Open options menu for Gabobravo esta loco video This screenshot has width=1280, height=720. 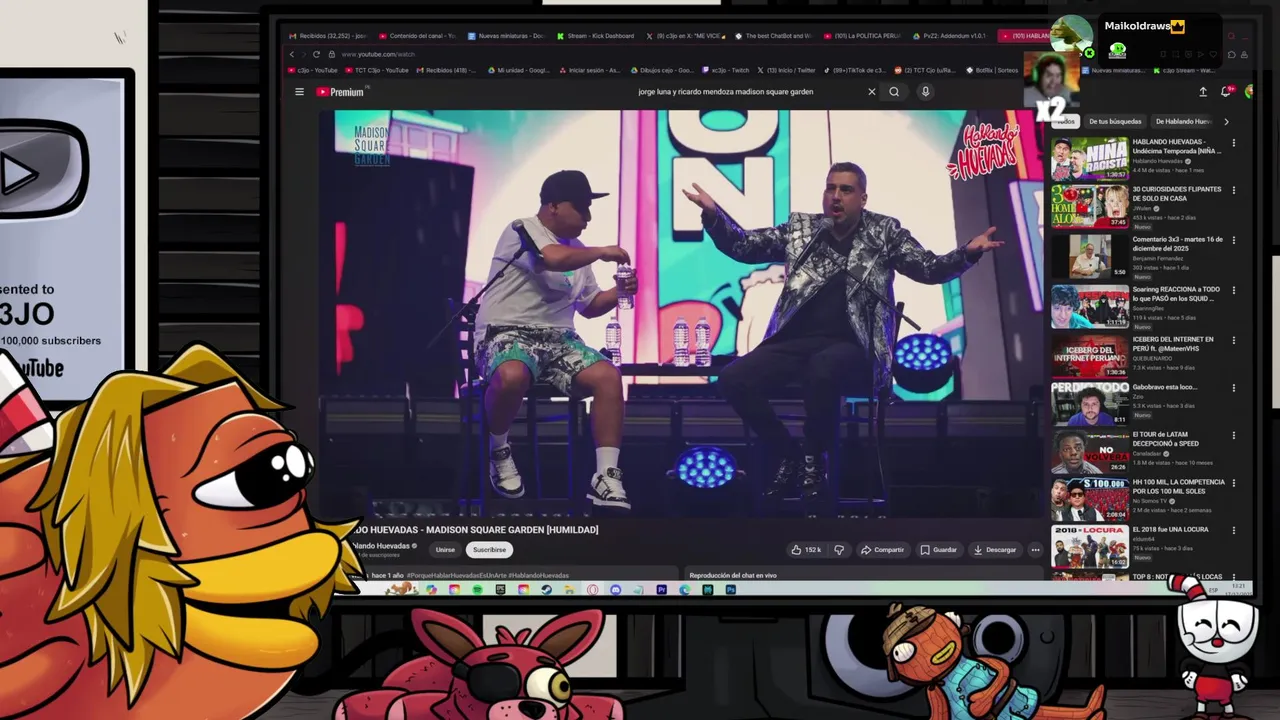point(1233,388)
